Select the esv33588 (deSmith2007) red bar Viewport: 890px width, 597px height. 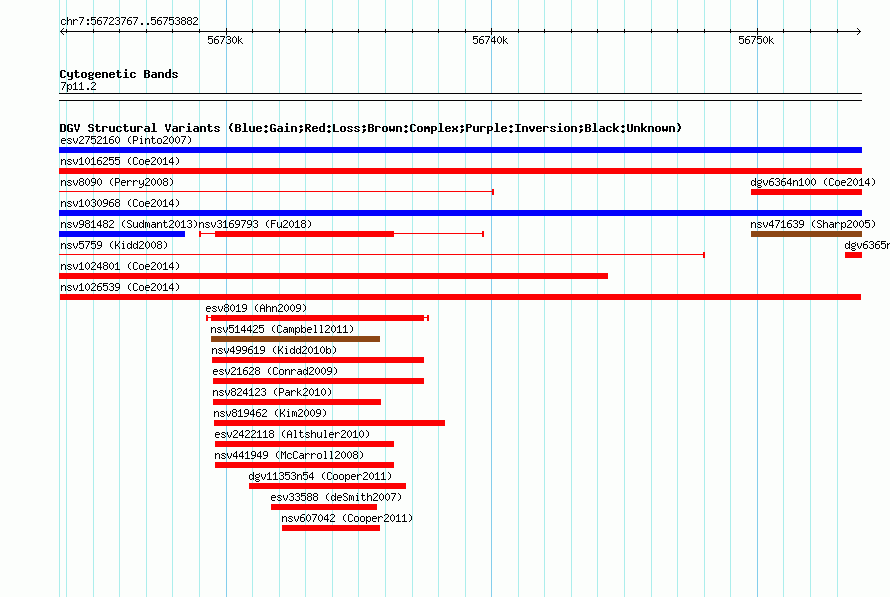tap(324, 507)
